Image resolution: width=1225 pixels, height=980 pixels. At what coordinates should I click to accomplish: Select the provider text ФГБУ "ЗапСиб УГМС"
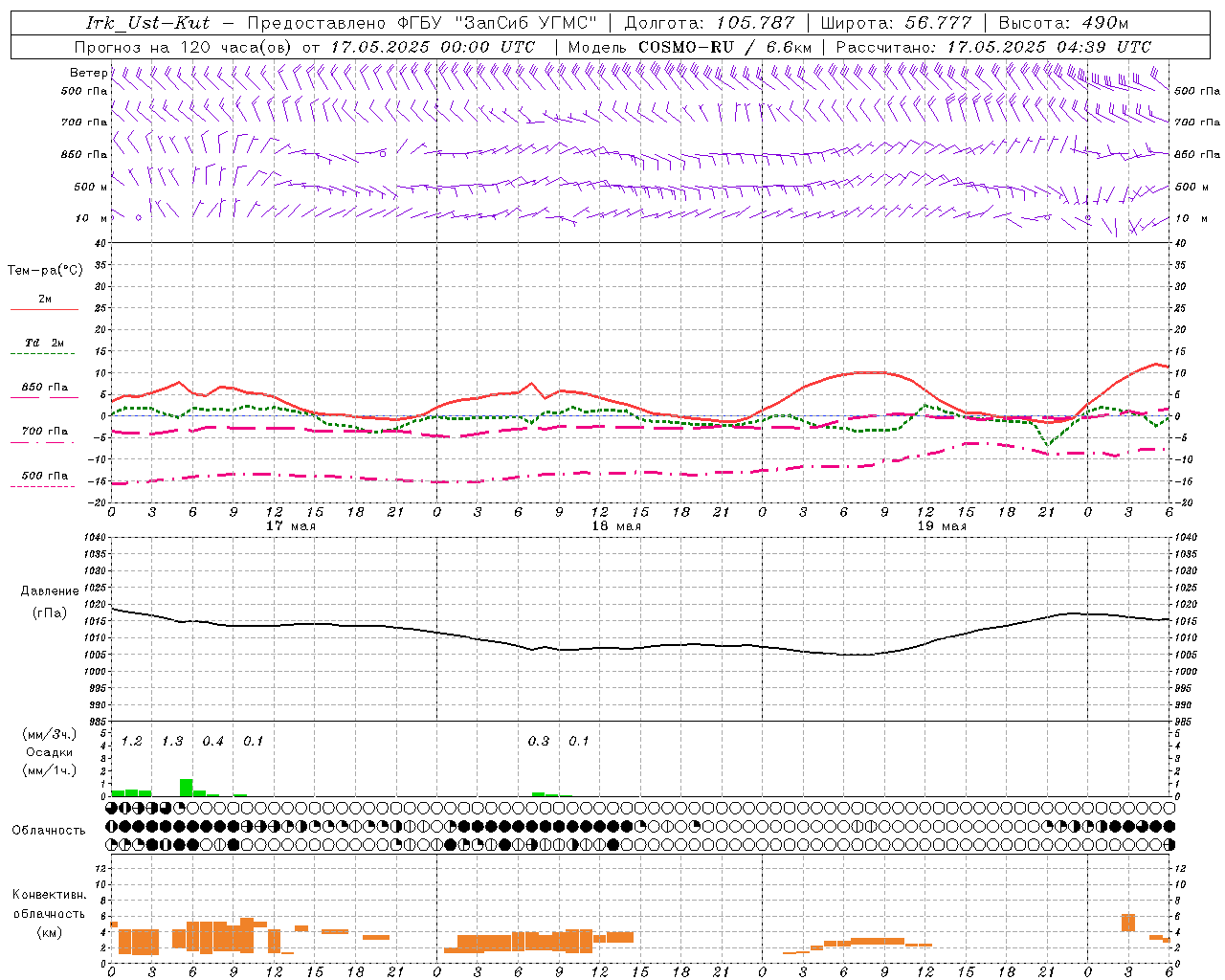click(x=497, y=23)
